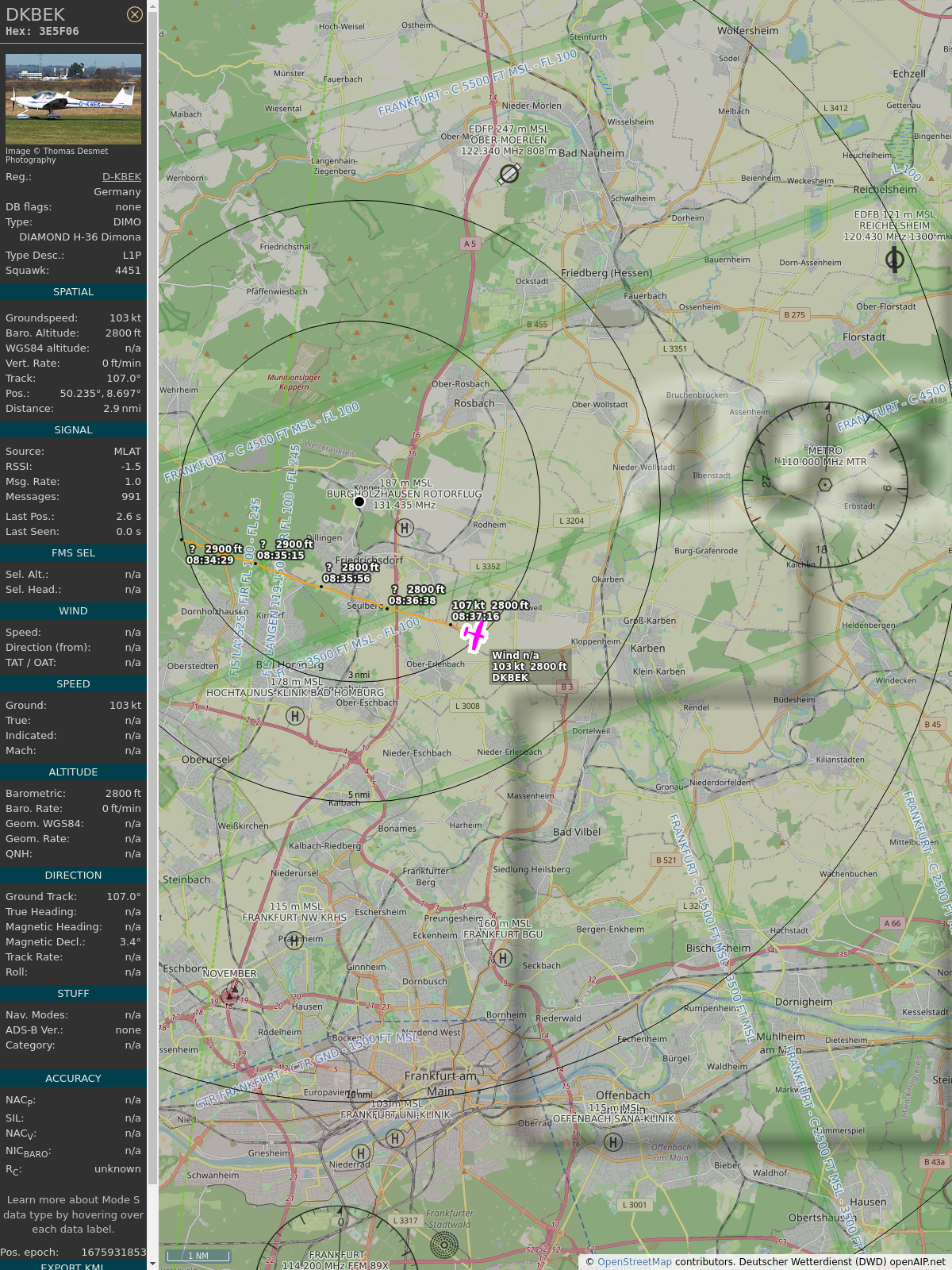
Task: Open the OpenStreetMap attribution link
Action: pos(634,1262)
